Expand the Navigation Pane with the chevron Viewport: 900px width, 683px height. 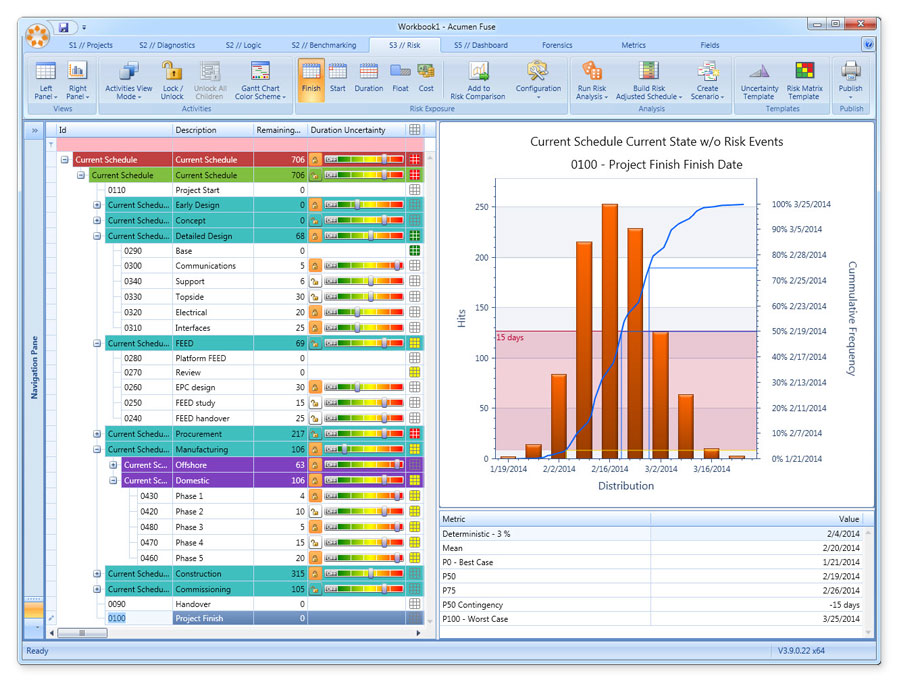pyautogui.click(x=33, y=130)
